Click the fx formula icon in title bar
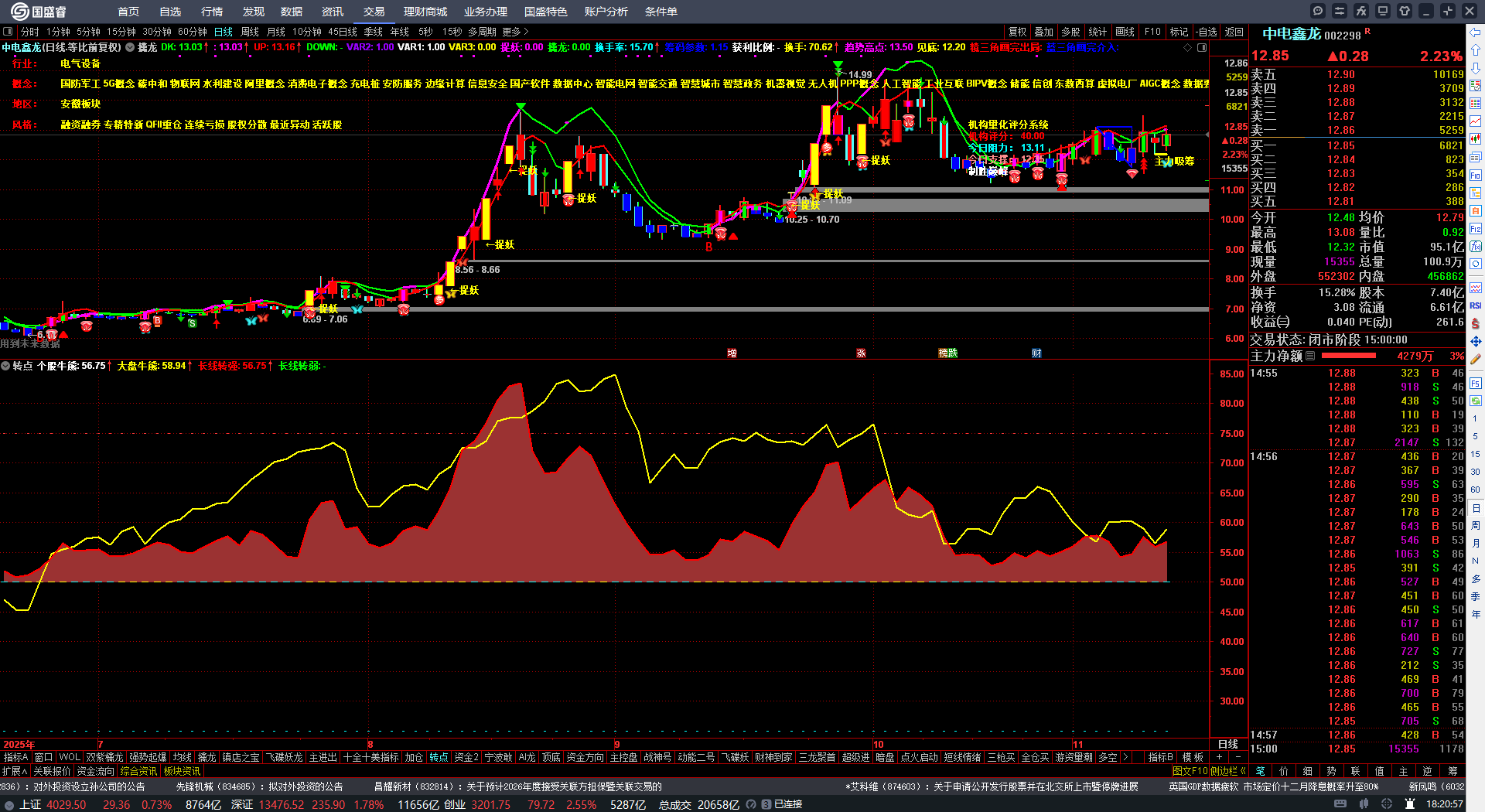 pos(1361,11)
